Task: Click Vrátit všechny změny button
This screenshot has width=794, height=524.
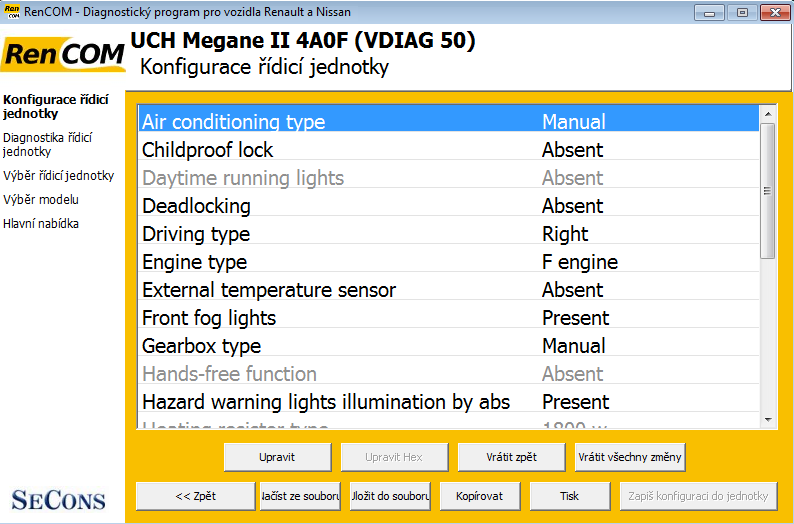Action: point(630,457)
